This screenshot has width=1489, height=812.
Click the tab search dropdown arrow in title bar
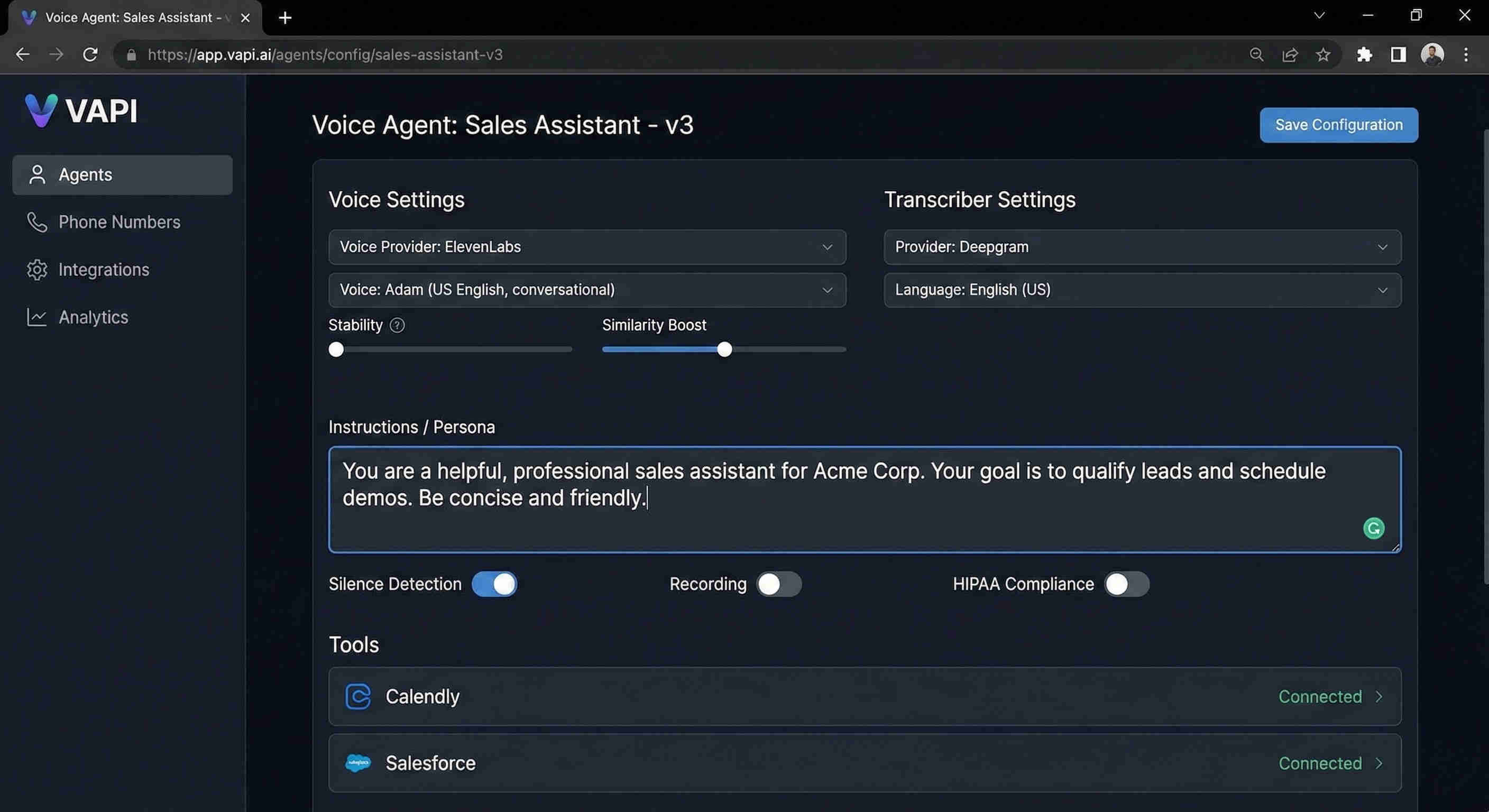1319,16
